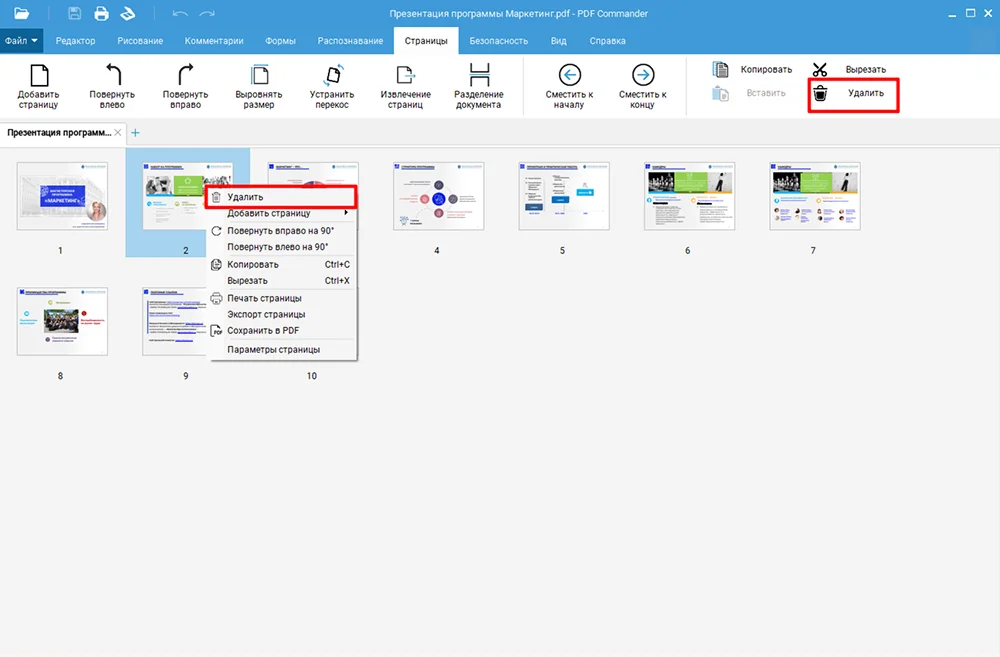Rotate page right with Повернуть вправо
The image size is (1000, 657).
click(x=185, y=77)
